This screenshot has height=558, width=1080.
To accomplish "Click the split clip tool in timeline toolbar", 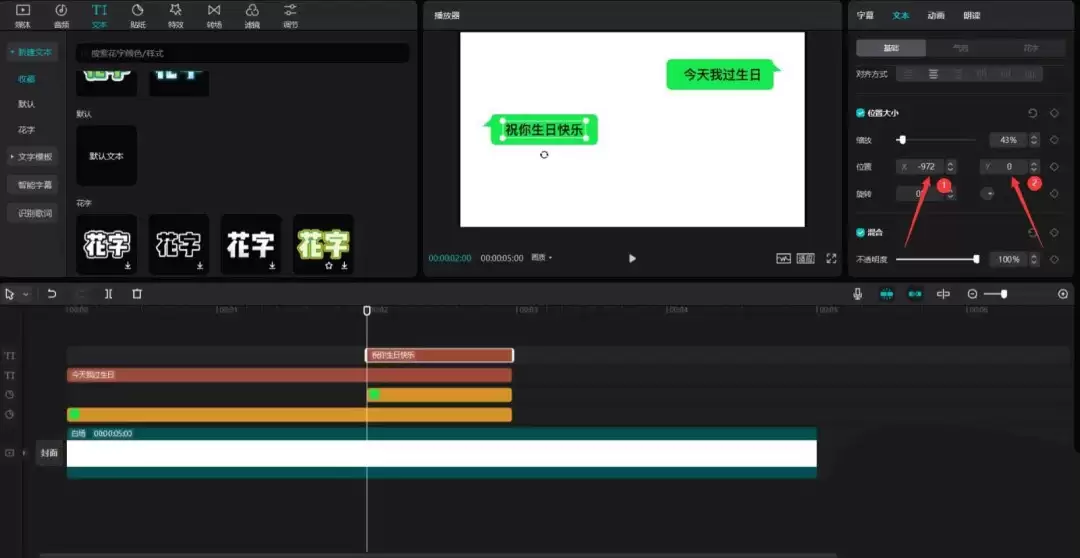I will coord(108,294).
